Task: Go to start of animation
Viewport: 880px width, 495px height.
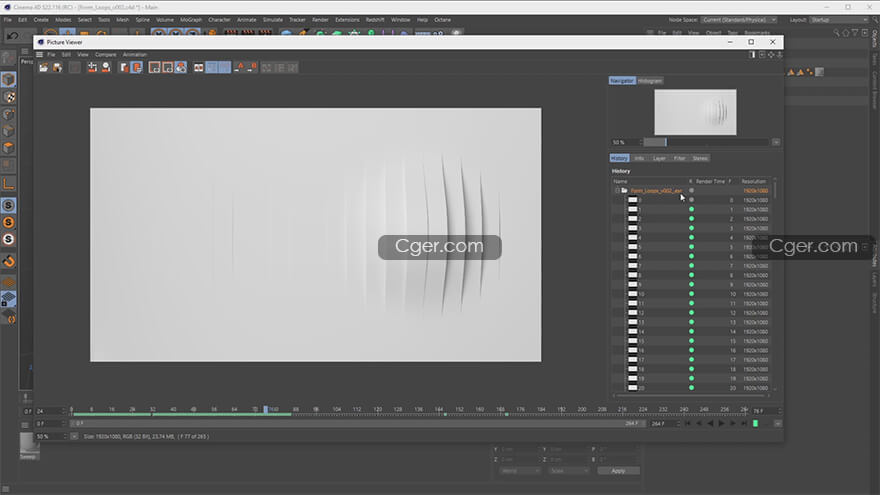Action: (x=688, y=424)
